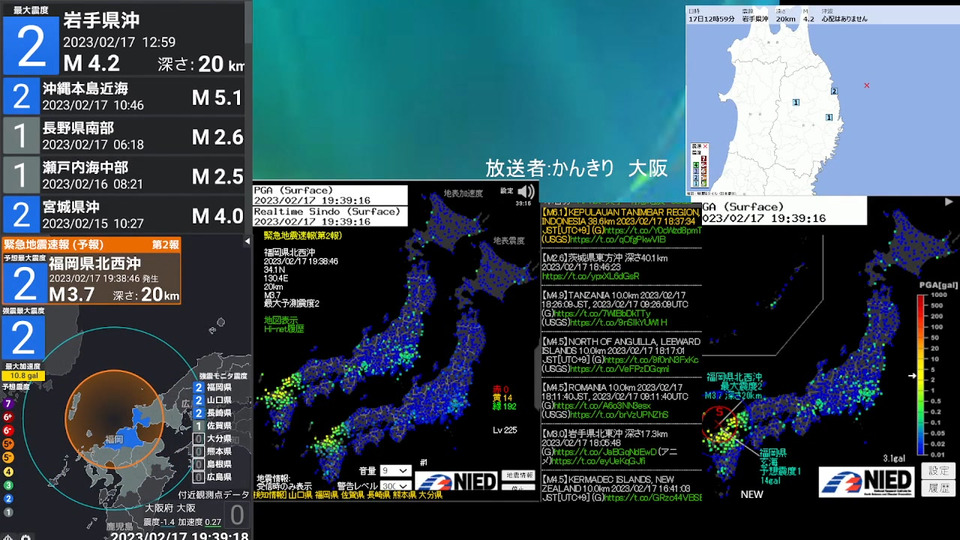This screenshot has width=960, height=540.
Task: Click the large blue 2 badge for 岩手県沖
Action: pos(31,45)
